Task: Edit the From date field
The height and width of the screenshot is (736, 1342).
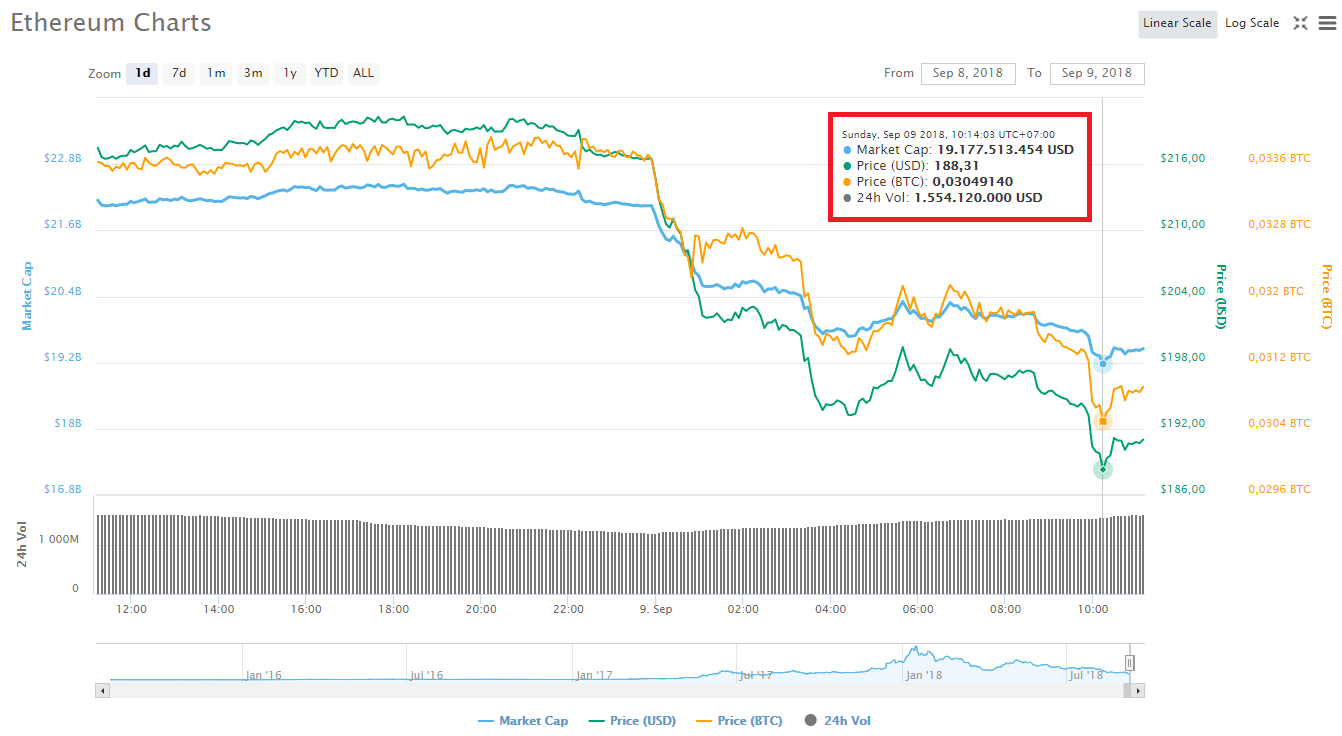Action: point(968,73)
